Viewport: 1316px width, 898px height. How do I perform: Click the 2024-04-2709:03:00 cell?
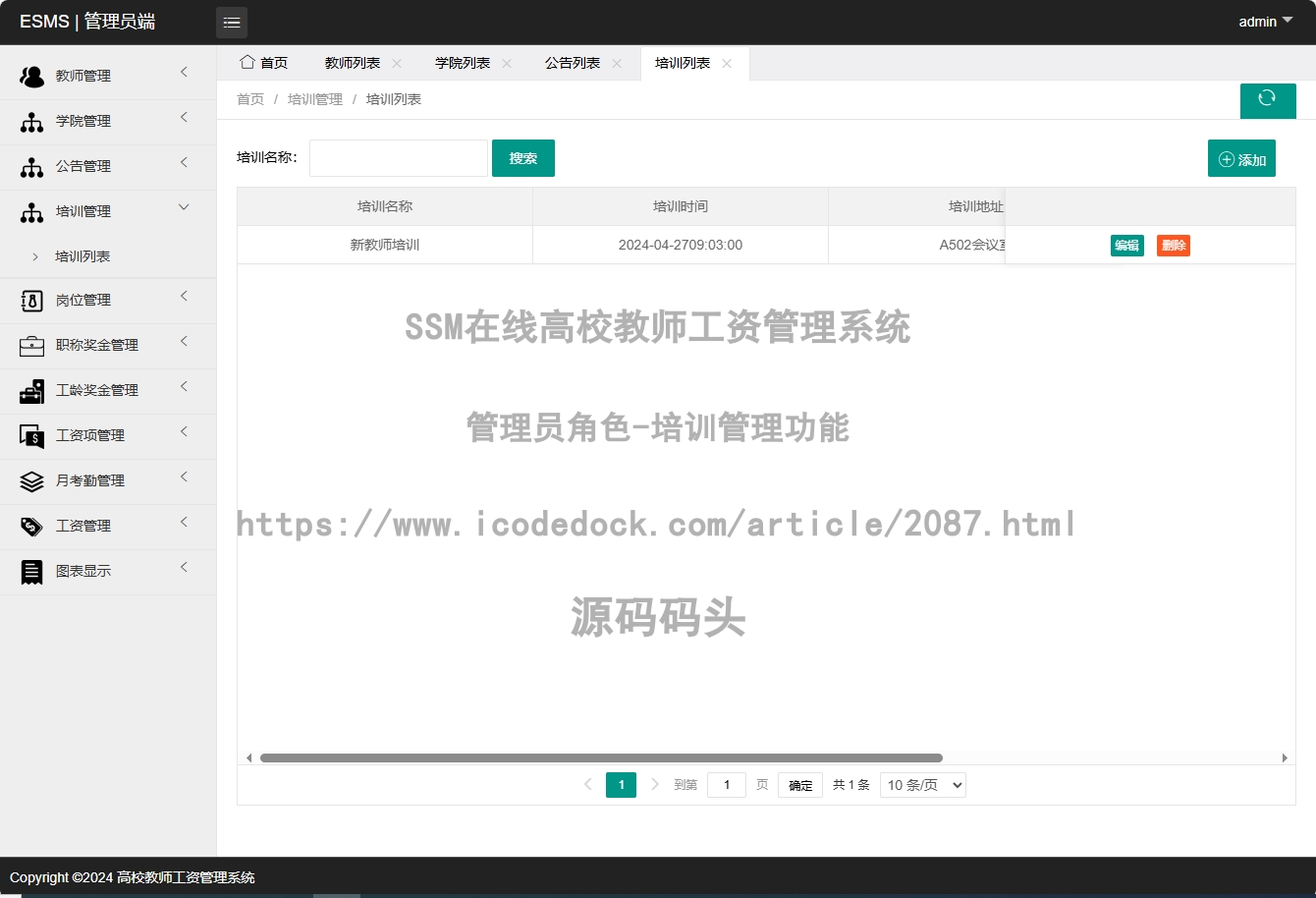click(681, 245)
